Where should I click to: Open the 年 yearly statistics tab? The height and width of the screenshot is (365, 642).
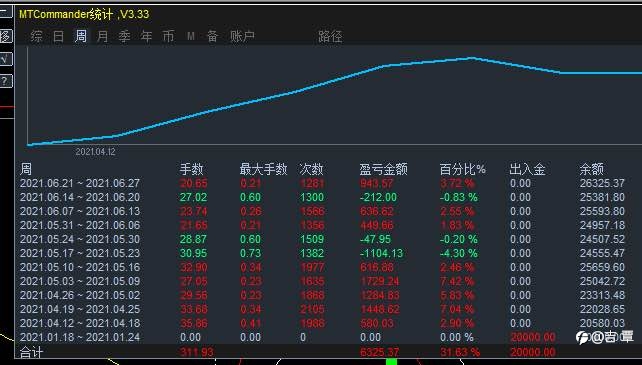point(147,36)
